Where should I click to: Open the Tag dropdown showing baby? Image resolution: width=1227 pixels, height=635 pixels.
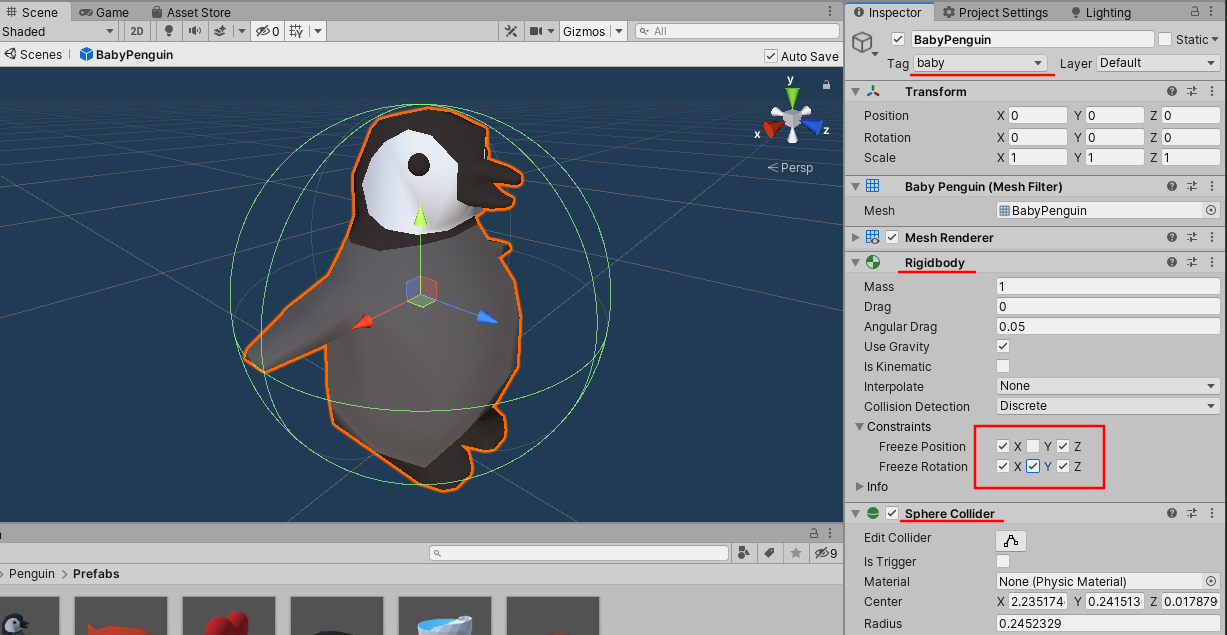tap(980, 63)
